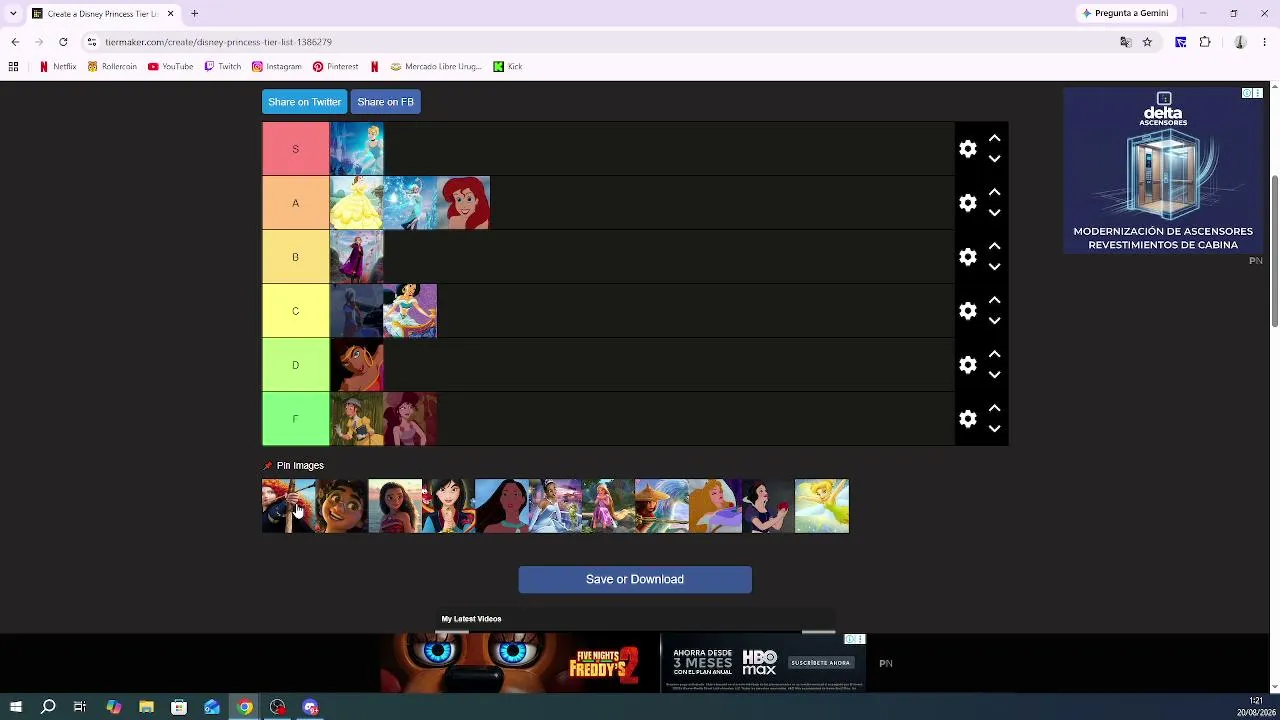Move A tier row down
The image size is (1280, 720).
[994, 213]
